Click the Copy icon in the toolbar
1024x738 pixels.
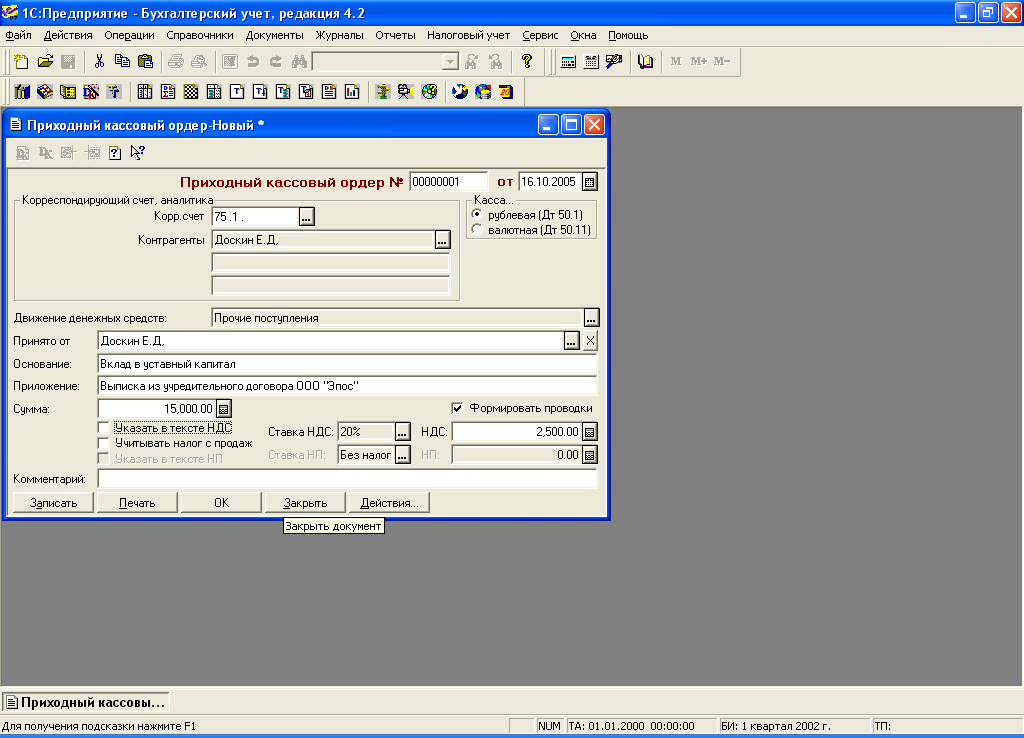pyautogui.click(x=122, y=61)
